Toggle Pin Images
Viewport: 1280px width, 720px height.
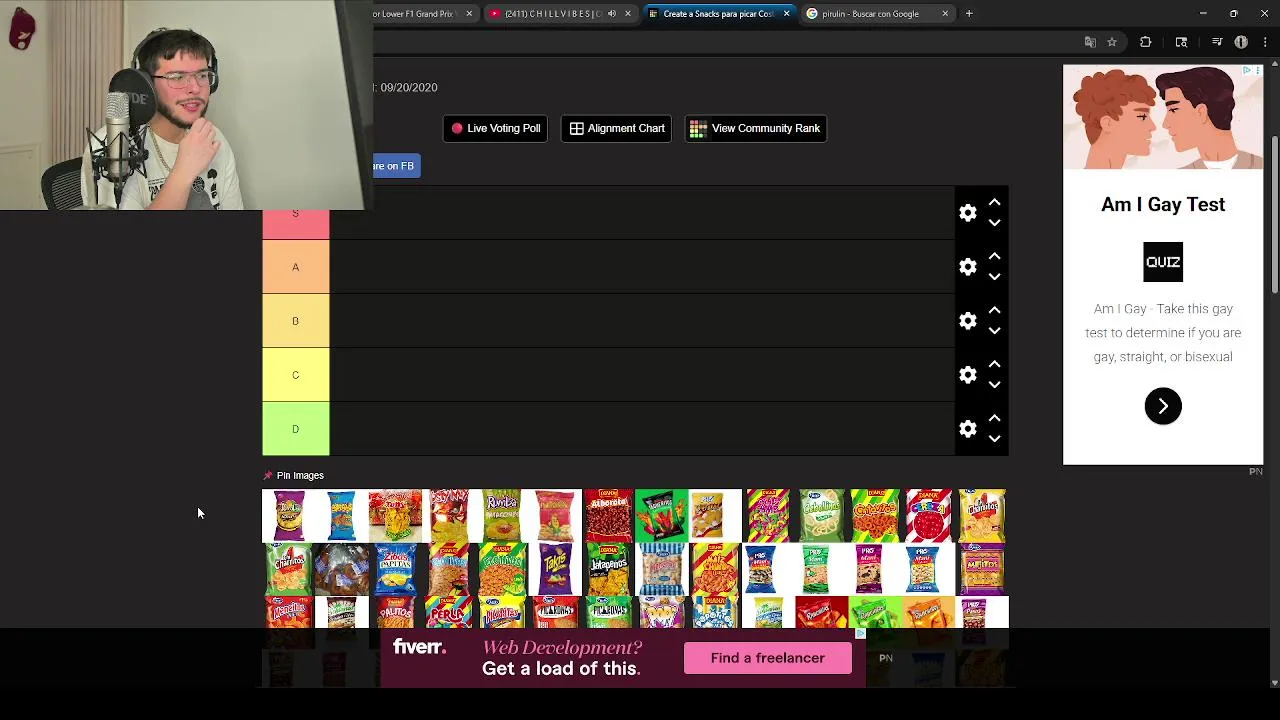(x=293, y=475)
